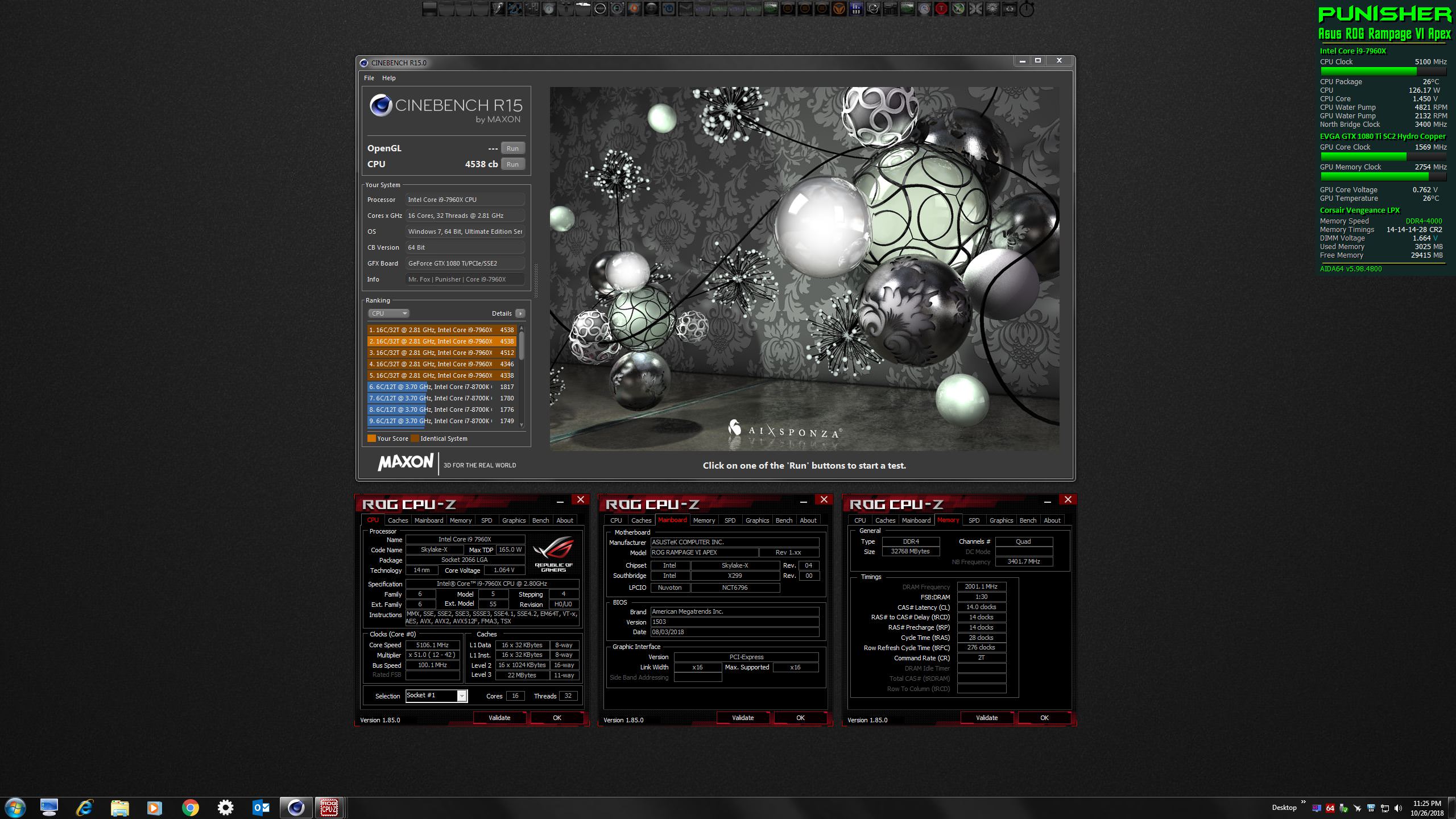The width and height of the screenshot is (1456, 819).
Task: Switch to SPD tab in Memory CPU-Z window
Action: tap(974, 520)
